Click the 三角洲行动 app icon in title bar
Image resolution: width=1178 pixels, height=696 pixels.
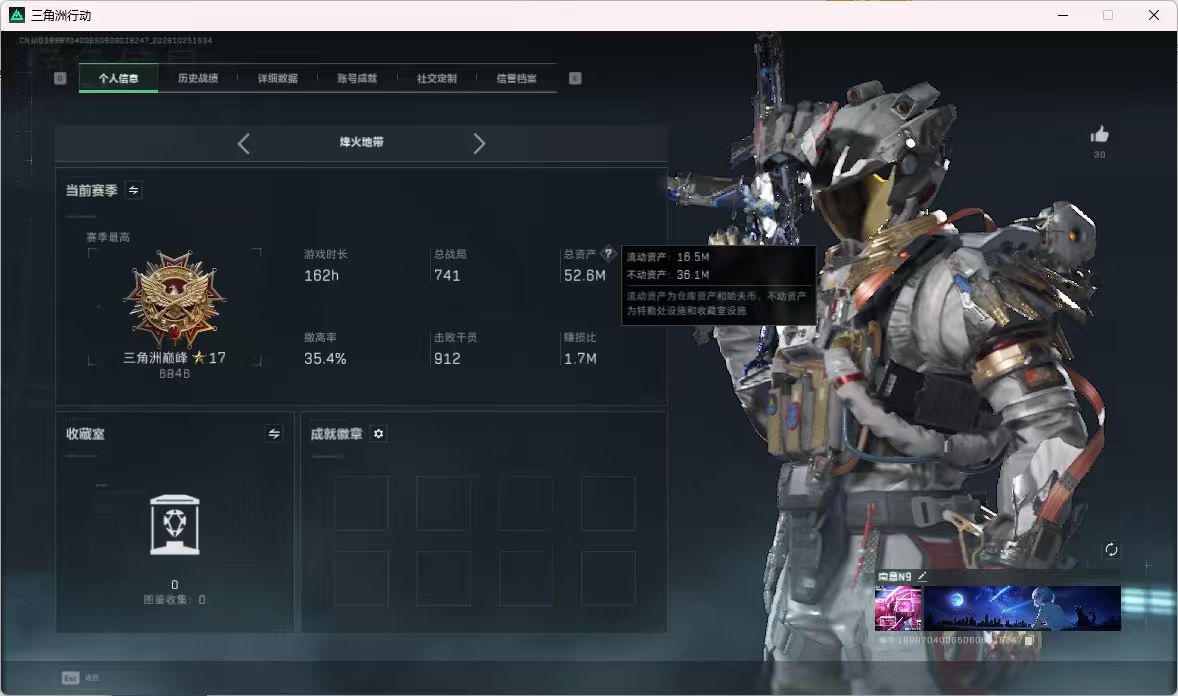point(17,15)
